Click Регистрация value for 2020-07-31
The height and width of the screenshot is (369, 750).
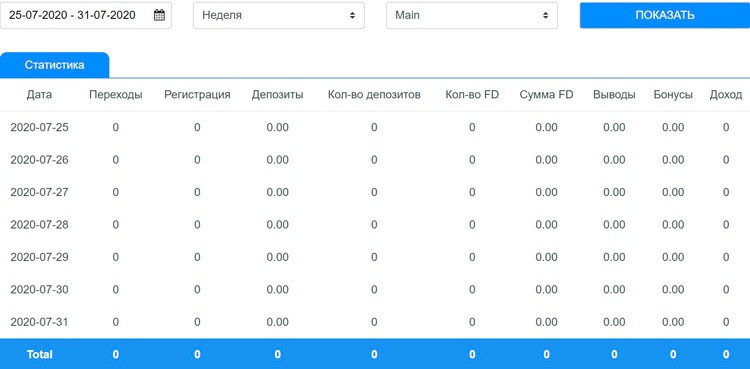197,322
